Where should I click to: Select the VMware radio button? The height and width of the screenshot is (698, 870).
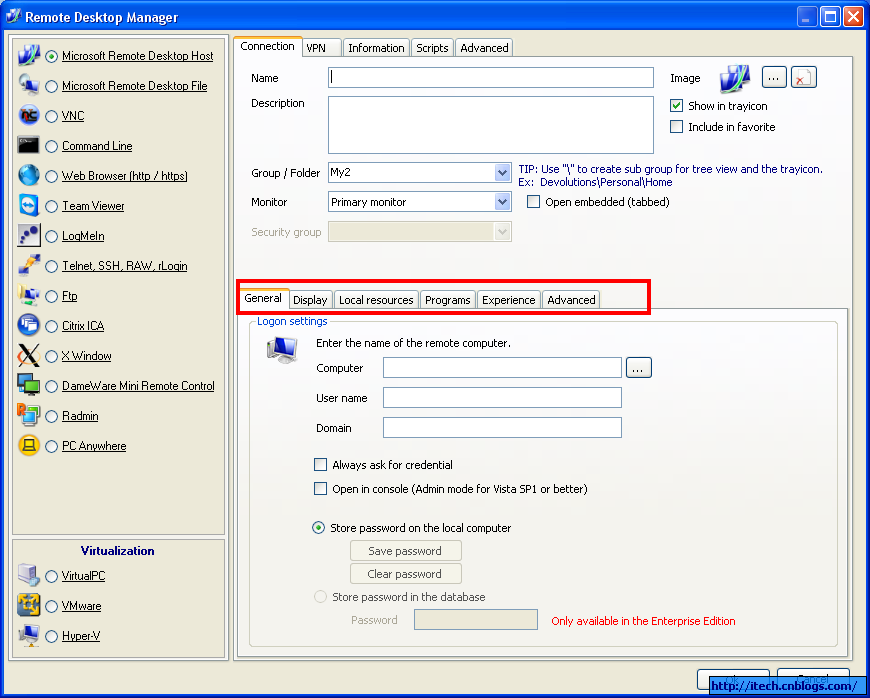click(52, 606)
